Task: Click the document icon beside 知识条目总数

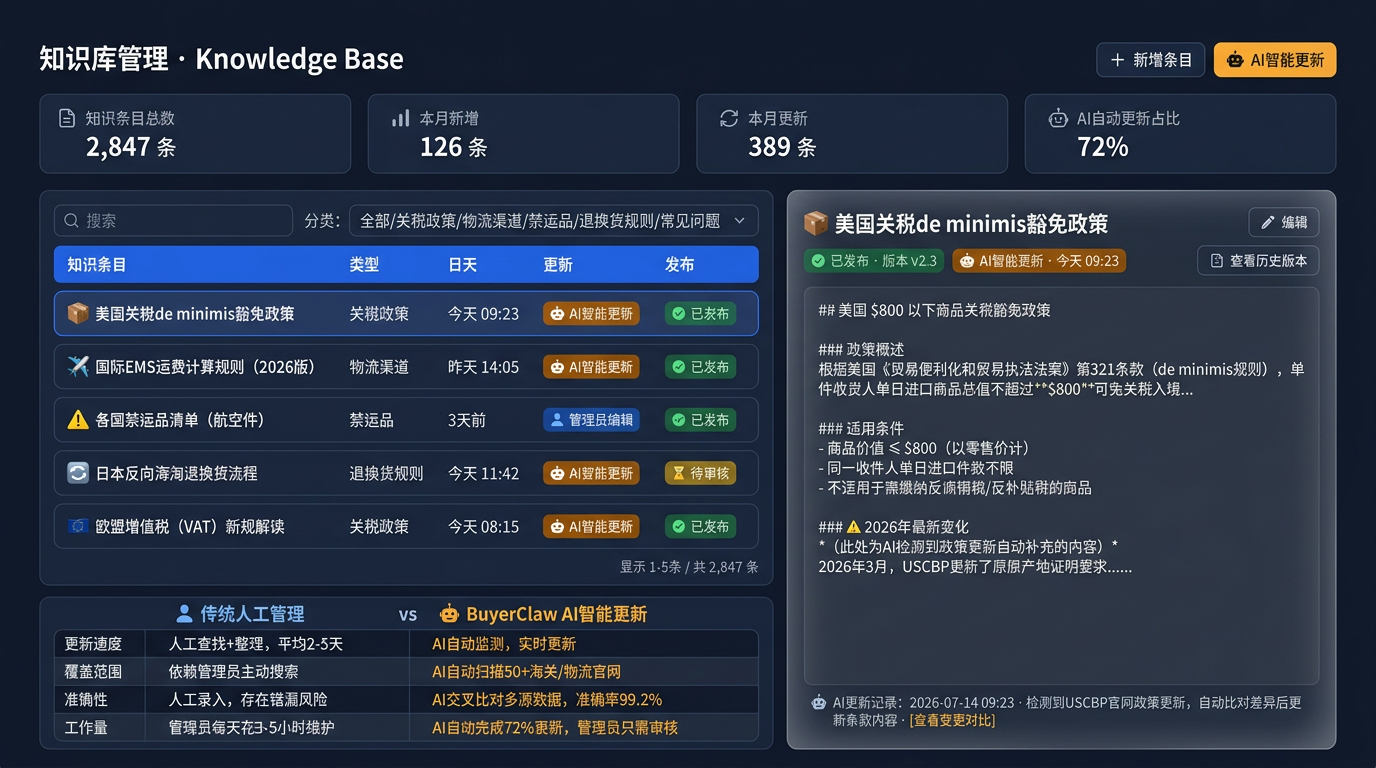Action: click(67, 118)
